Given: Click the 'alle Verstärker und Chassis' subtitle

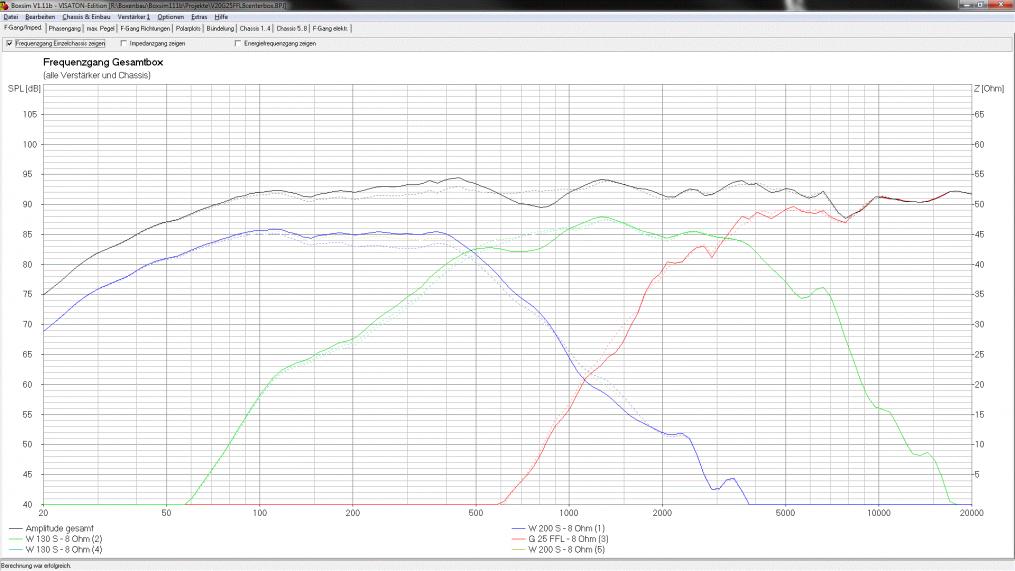Looking at the screenshot, I should pos(97,75).
